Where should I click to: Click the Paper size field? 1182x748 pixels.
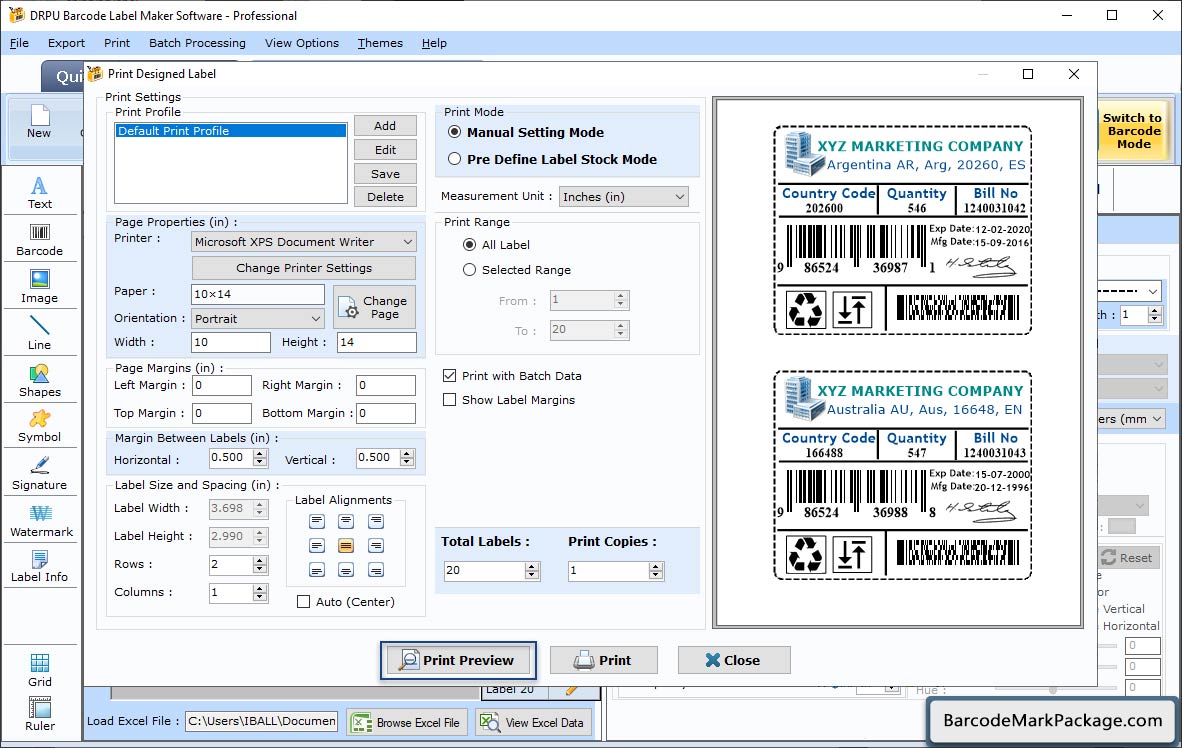tap(259, 294)
